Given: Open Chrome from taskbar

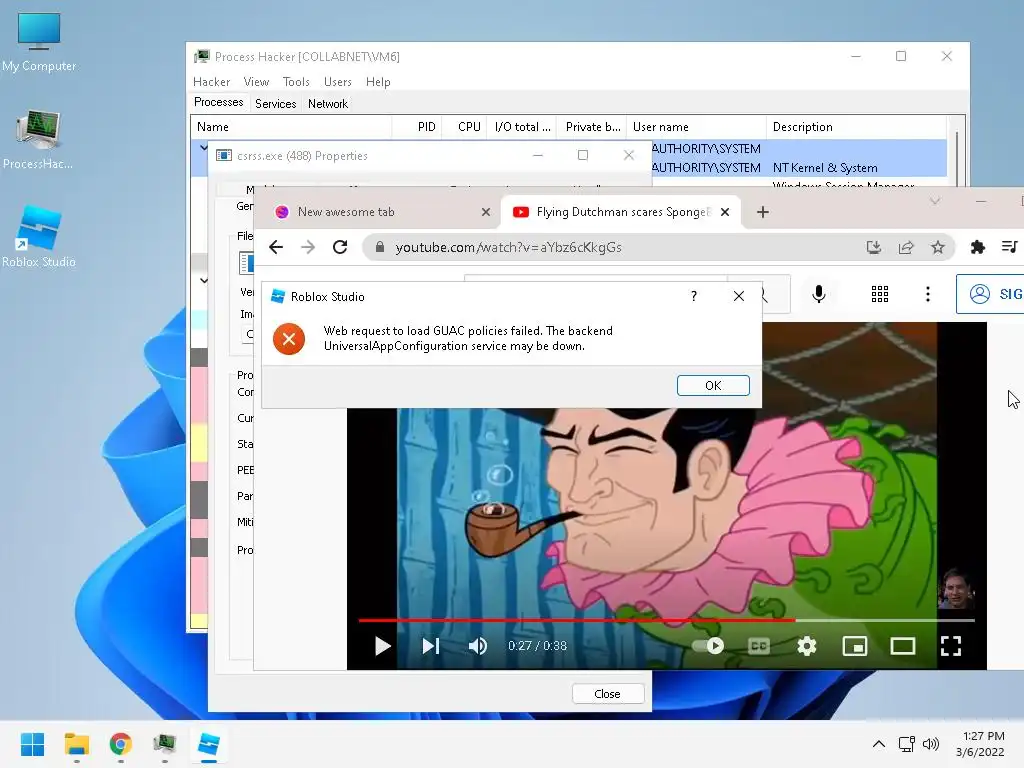Looking at the screenshot, I should tap(120, 744).
